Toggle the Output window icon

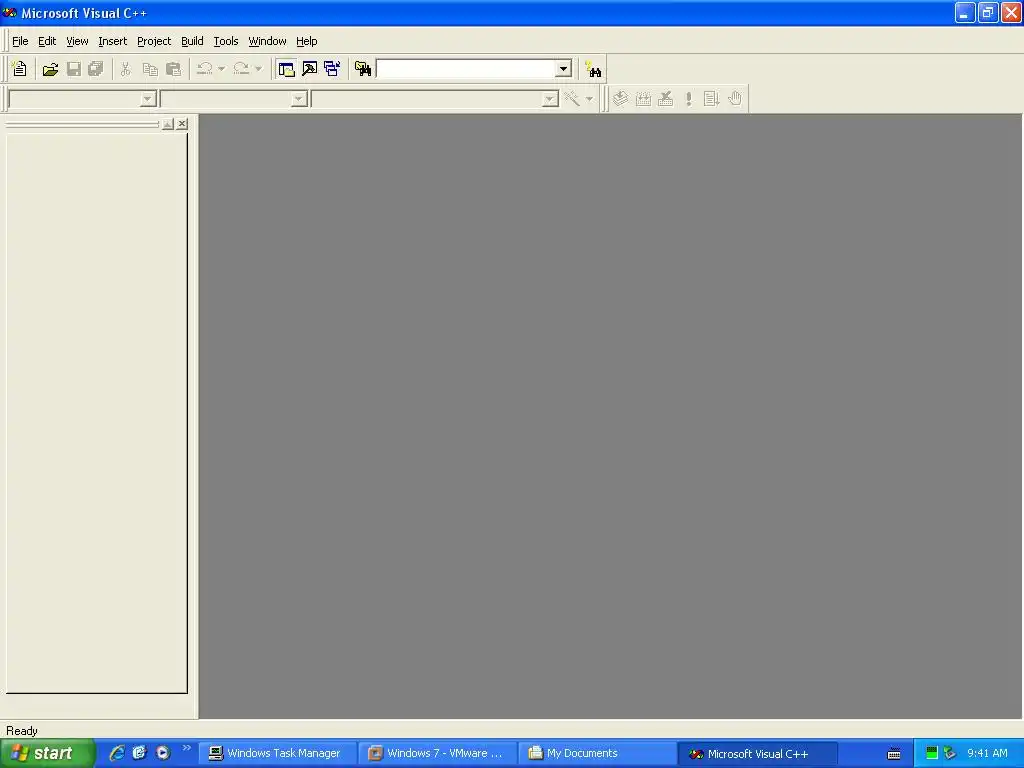pyautogui.click(x=310, y=69)
